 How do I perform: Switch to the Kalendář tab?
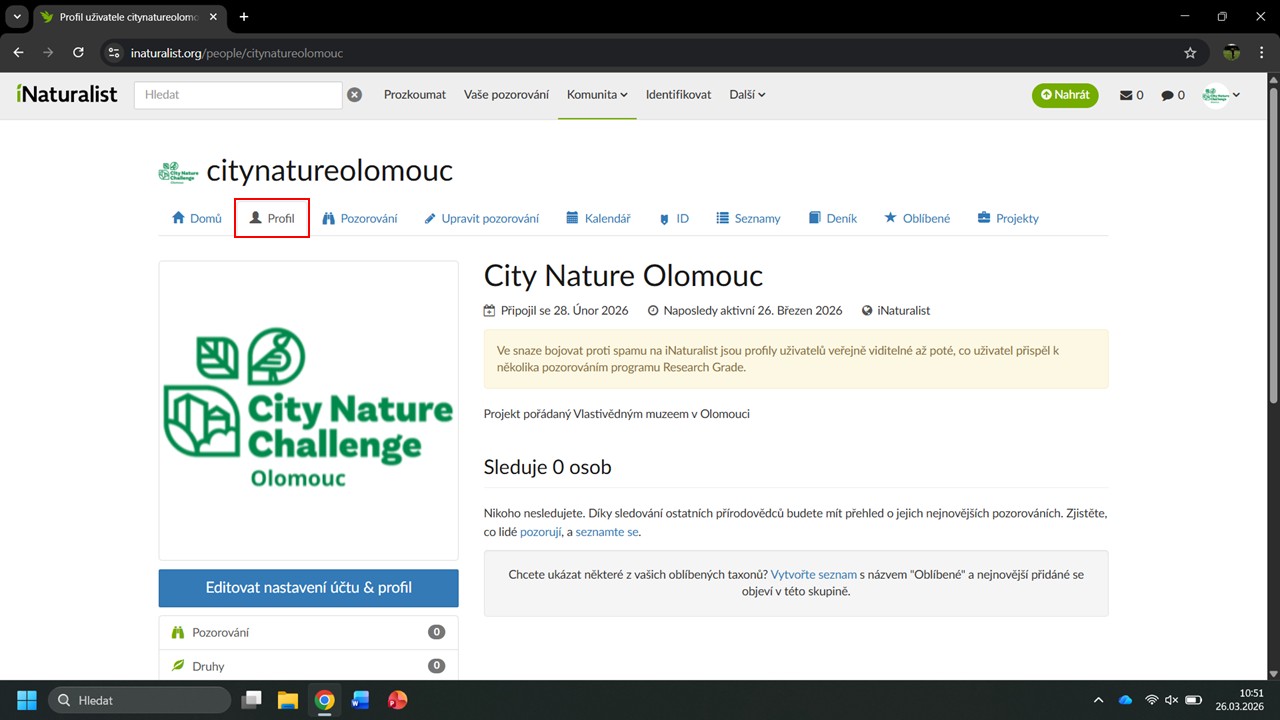pyautogui.click(x=598, y=218)
